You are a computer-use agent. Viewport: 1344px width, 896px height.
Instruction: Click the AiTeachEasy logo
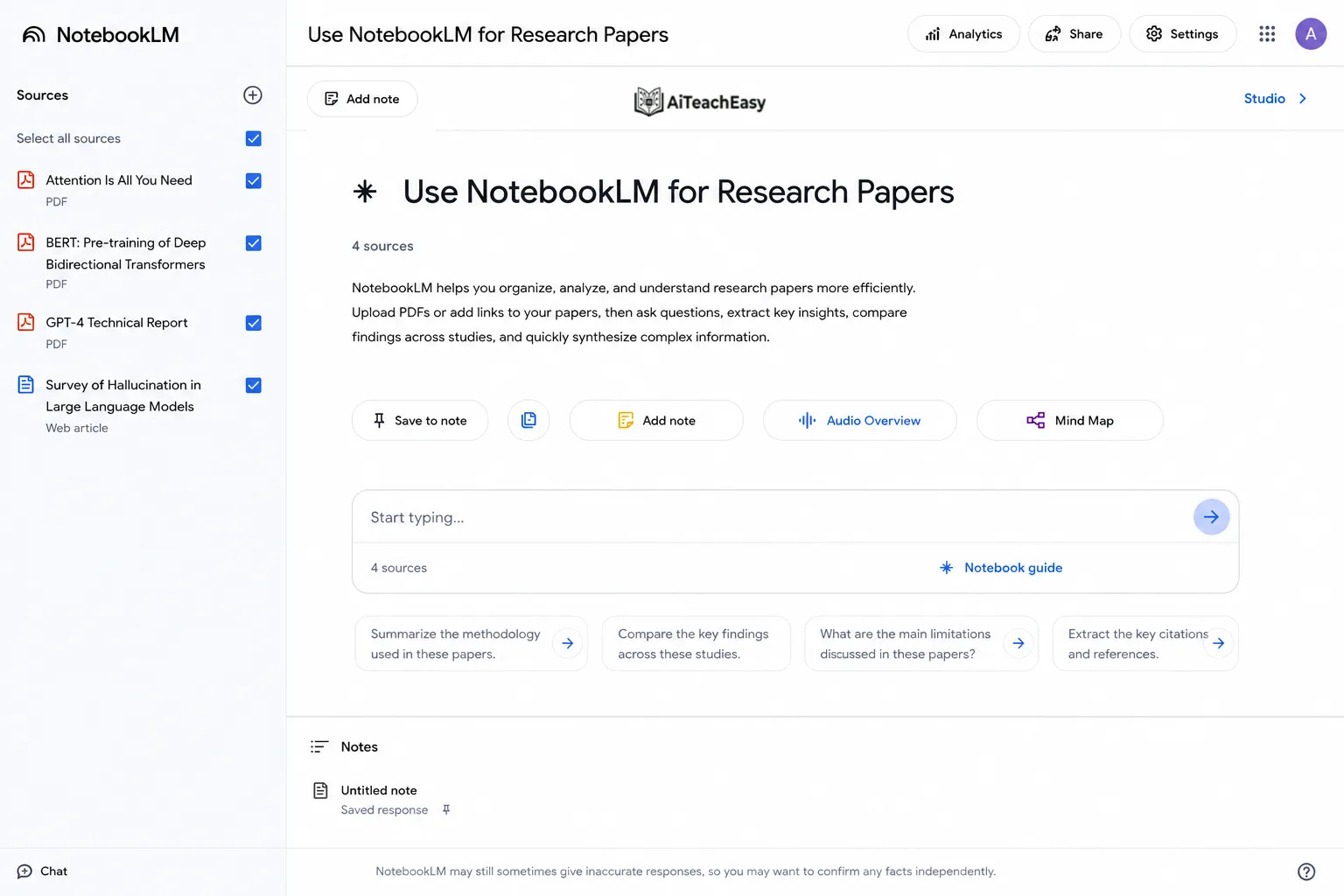click(x=700, y=101)
